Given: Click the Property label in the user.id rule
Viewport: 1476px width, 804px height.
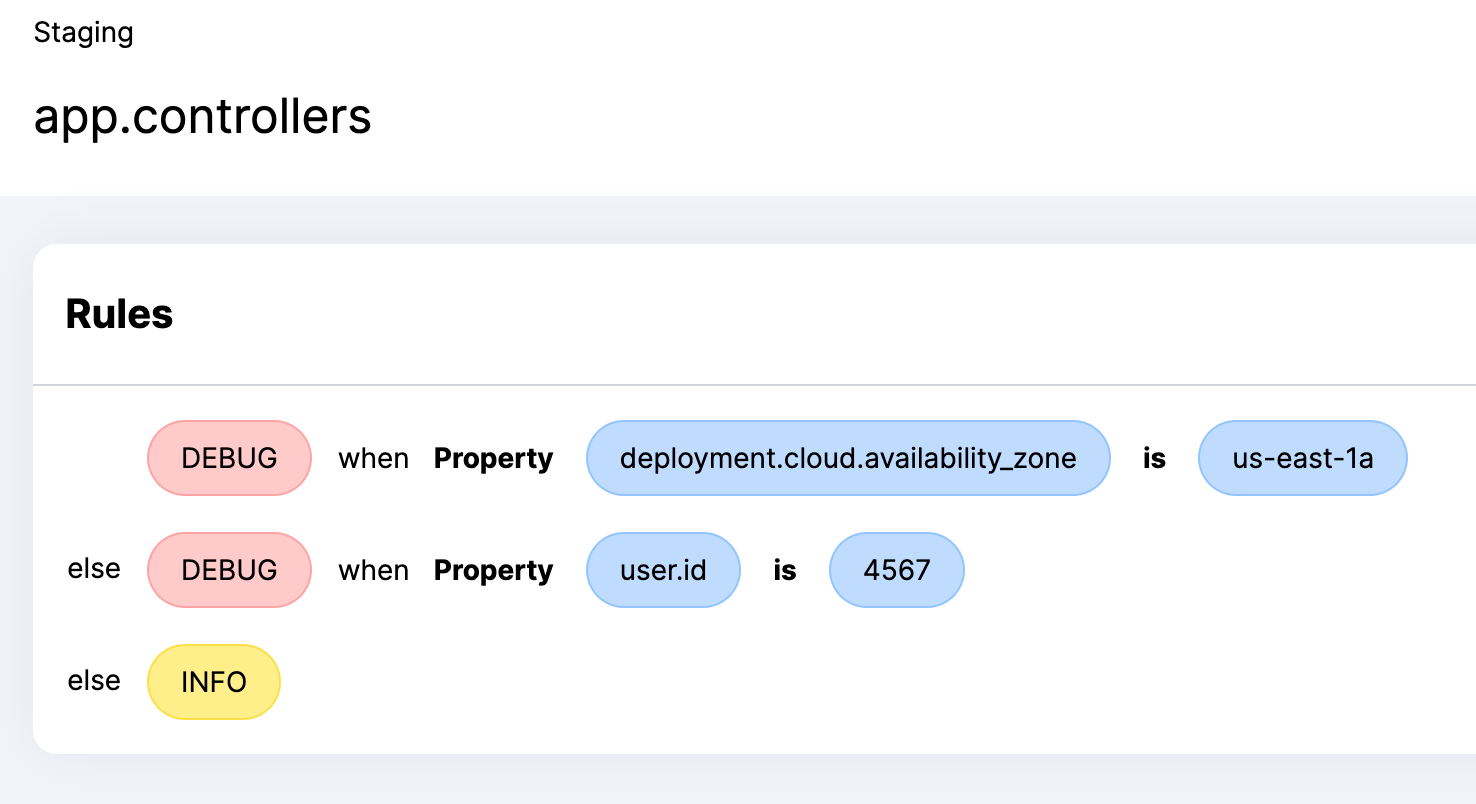Looking at the screenshot, I should tap(493, 570).
